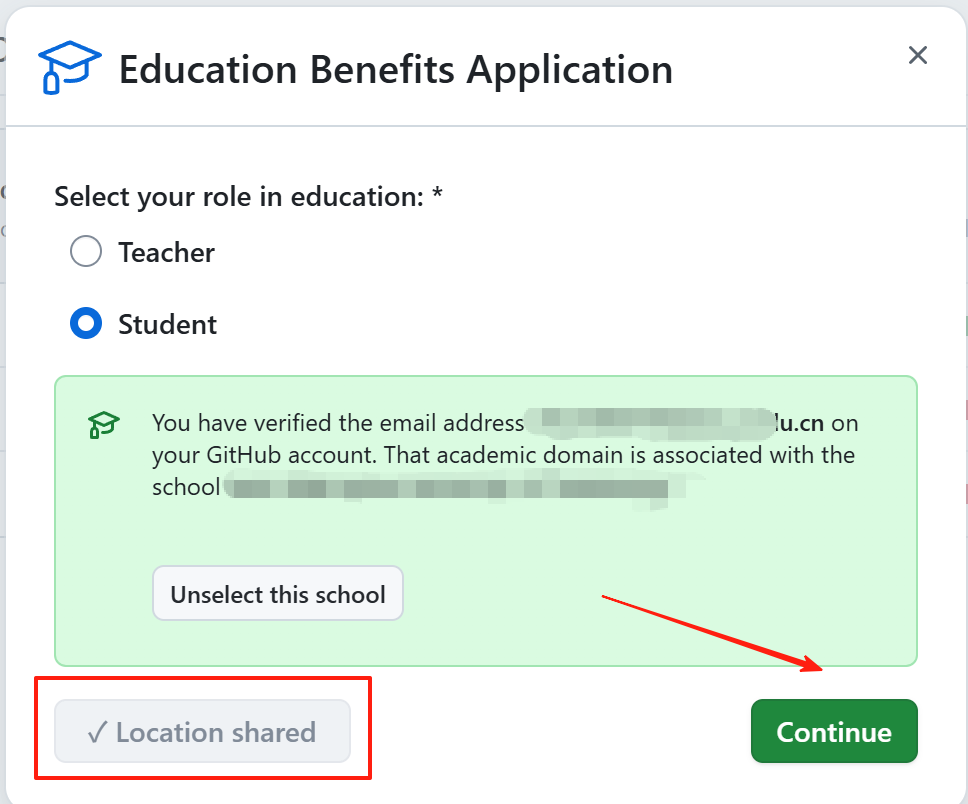Click the Teacher label text
968x804 pixels.
click(166, 252)
